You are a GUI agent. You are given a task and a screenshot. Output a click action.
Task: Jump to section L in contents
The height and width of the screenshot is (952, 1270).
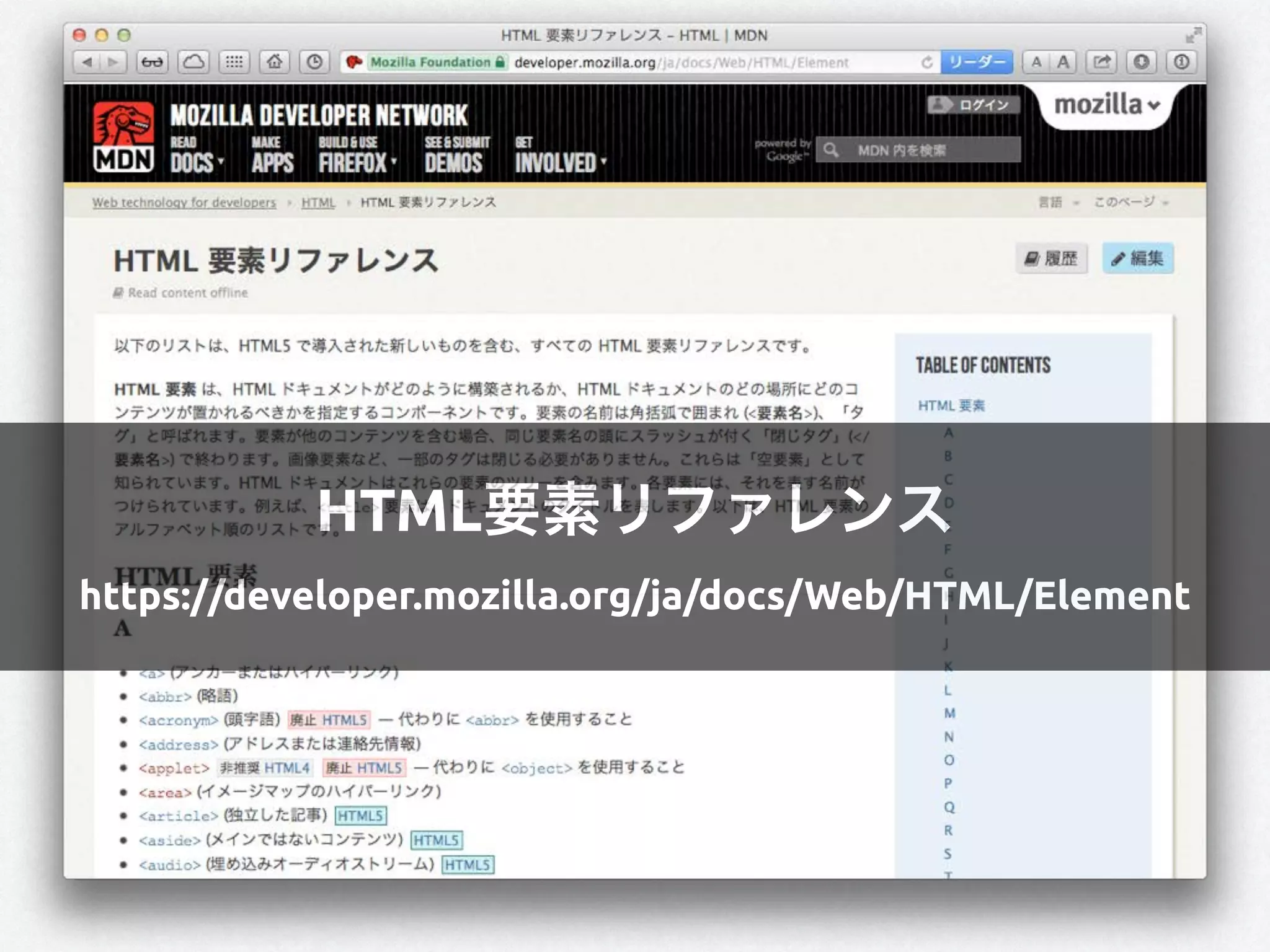(x=948, y=690)
